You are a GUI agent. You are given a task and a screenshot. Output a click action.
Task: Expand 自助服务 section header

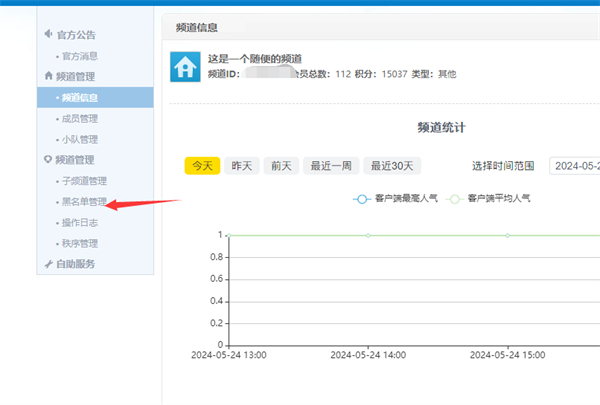coord(75,264)
